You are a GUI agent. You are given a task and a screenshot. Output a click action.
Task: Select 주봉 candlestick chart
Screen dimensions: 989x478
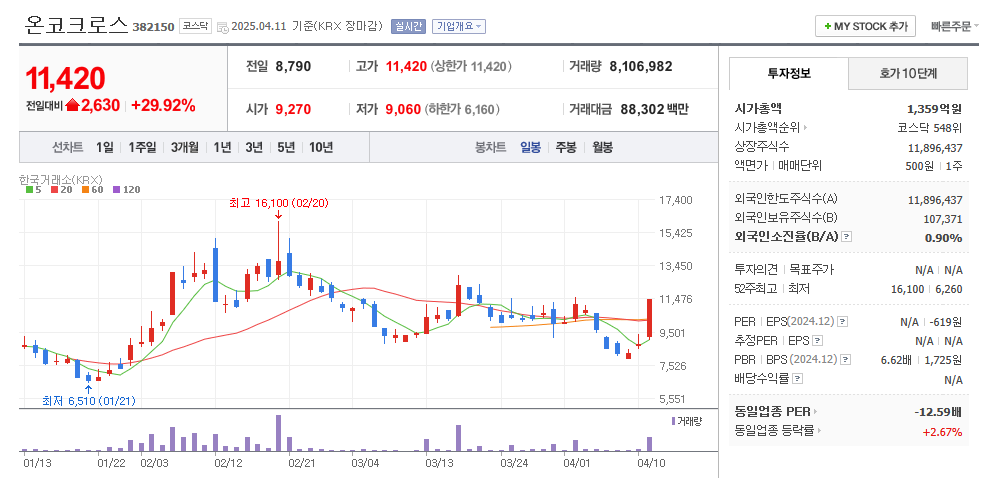(x=566, y=148)
